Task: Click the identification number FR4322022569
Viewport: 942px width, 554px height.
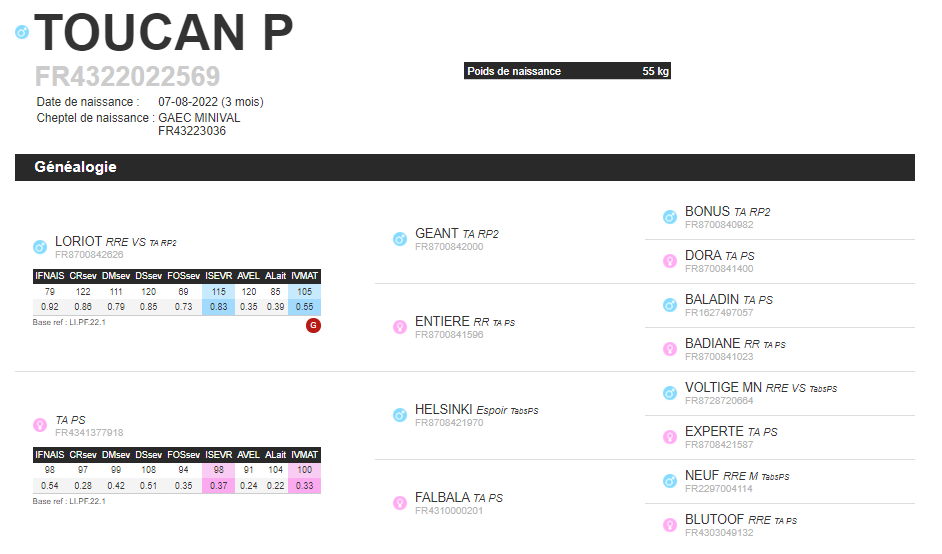Action: tap(127, 76)
